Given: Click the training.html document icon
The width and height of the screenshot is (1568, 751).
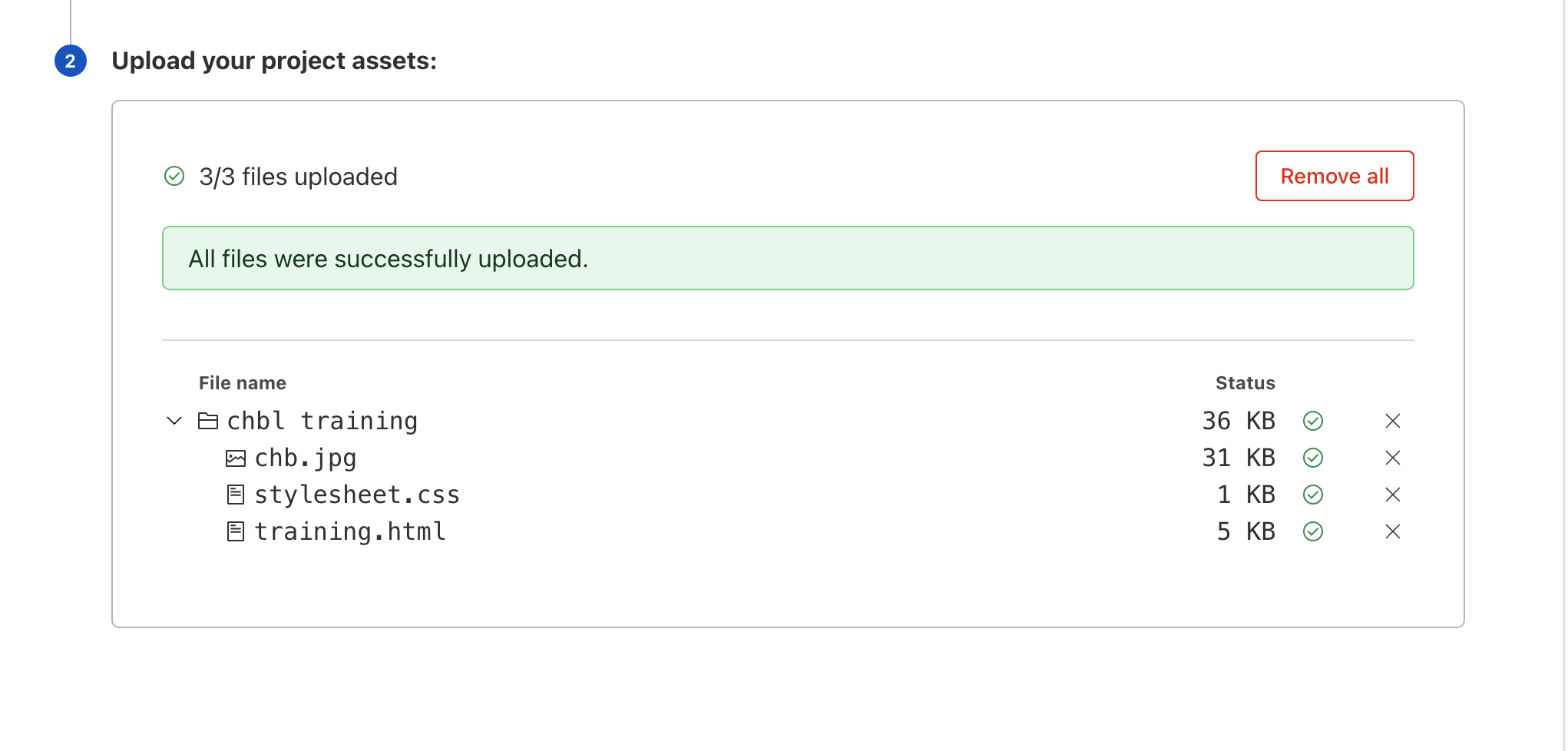Looking at the screenshot, I should click(x=236, y=531).
